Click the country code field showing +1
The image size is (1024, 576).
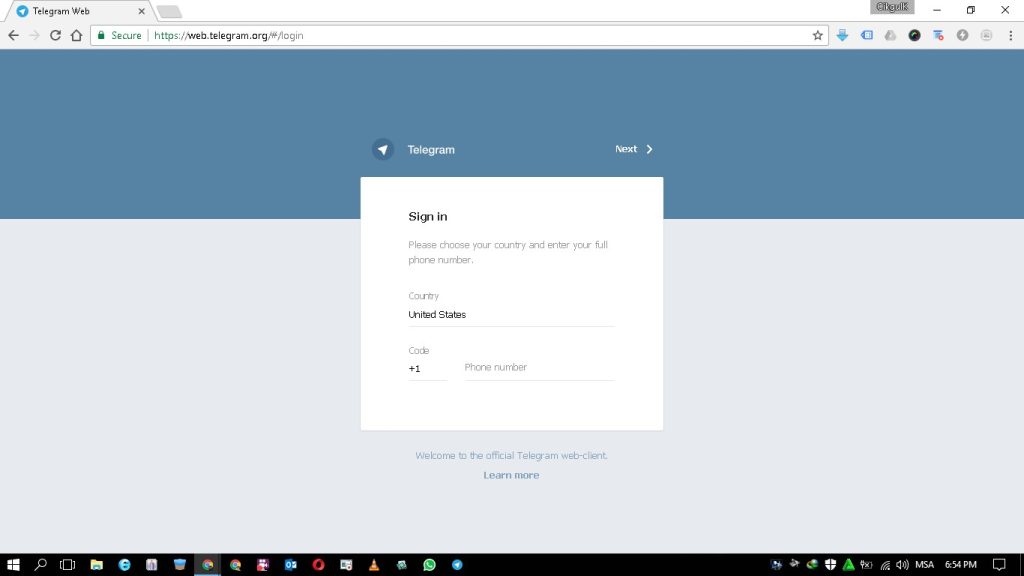pyautogui.click(x=427, y=369)
